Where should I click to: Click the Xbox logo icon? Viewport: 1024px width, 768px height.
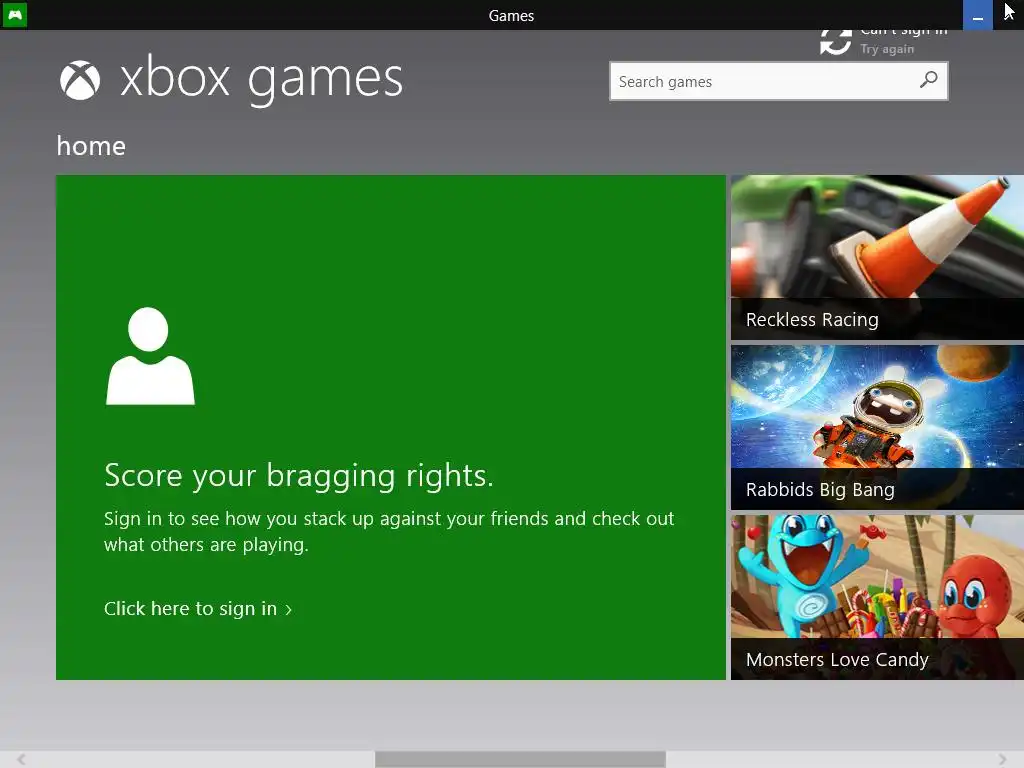tap(80, 80)
